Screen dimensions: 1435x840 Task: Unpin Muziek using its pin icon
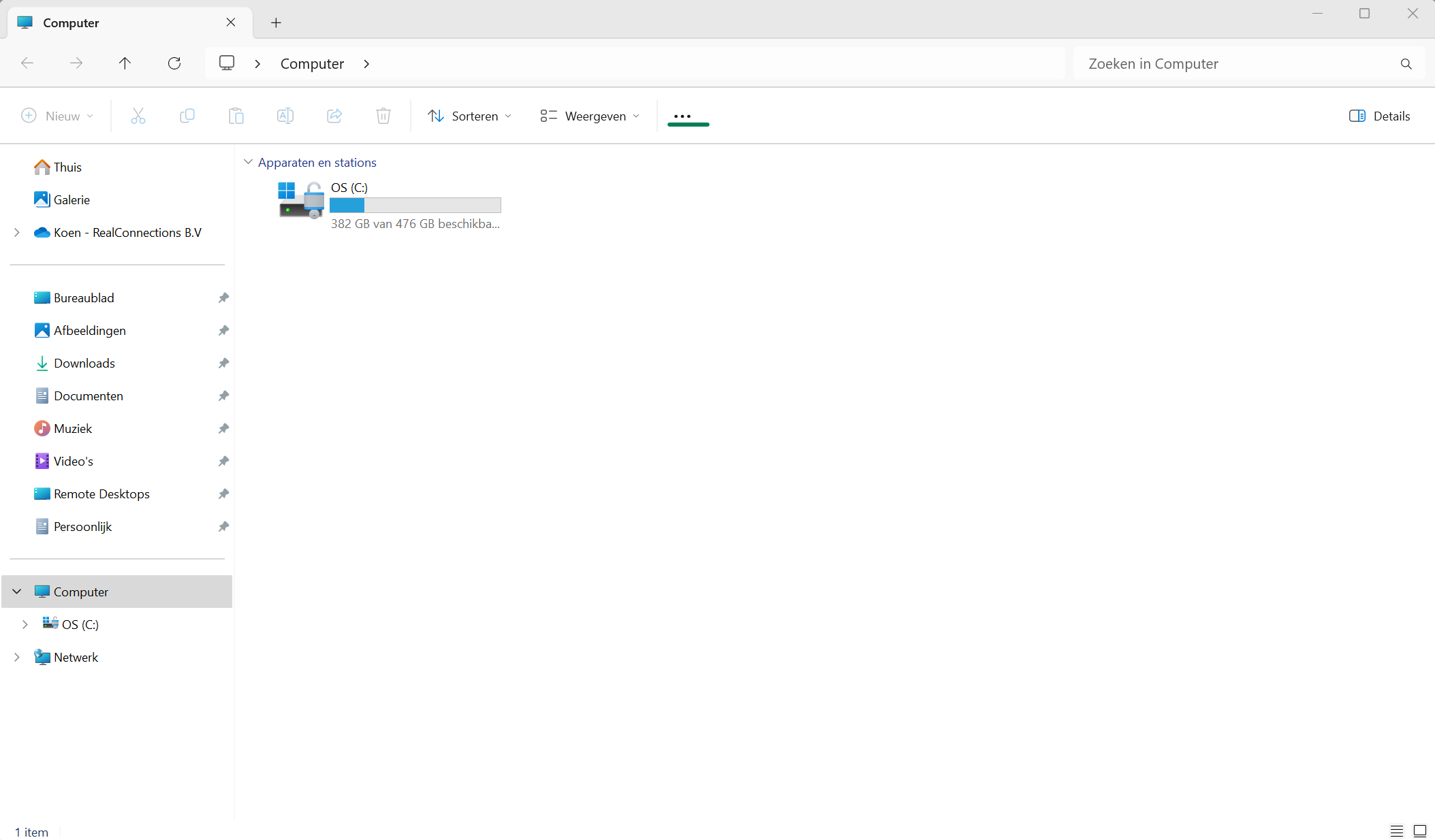pyautogui.click(x=223, y=429)
